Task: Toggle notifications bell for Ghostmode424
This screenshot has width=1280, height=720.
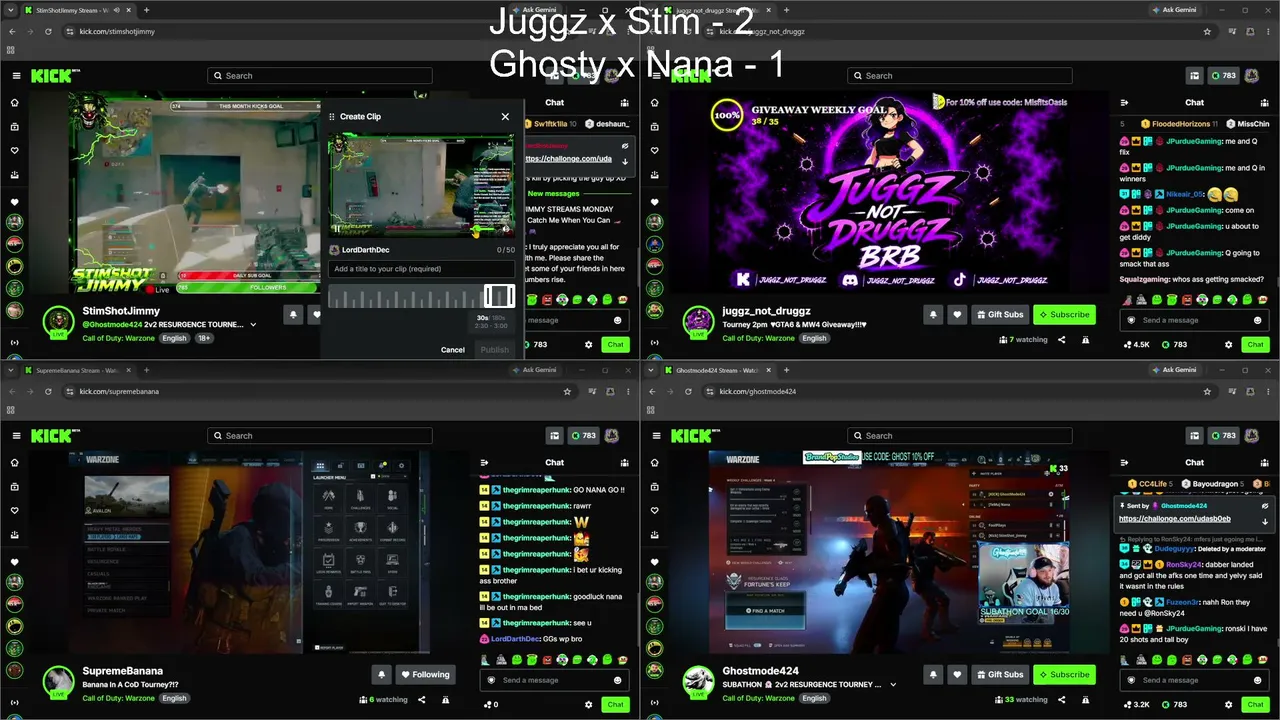Action: pos(933,674)
